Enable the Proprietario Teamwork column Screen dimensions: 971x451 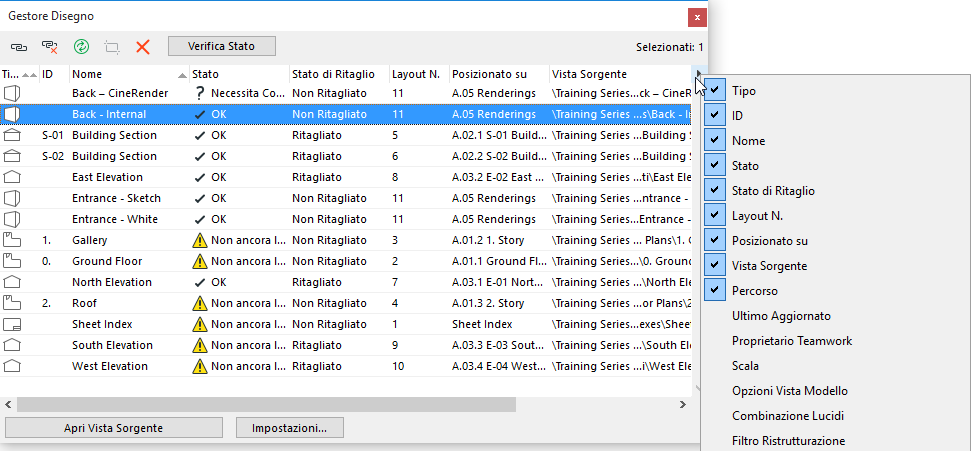(791, 341)
